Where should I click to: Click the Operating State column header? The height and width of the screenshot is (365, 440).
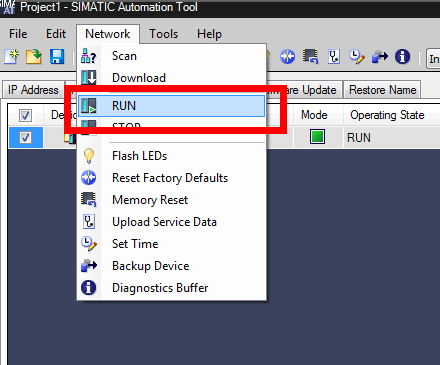tap(387, 115)
